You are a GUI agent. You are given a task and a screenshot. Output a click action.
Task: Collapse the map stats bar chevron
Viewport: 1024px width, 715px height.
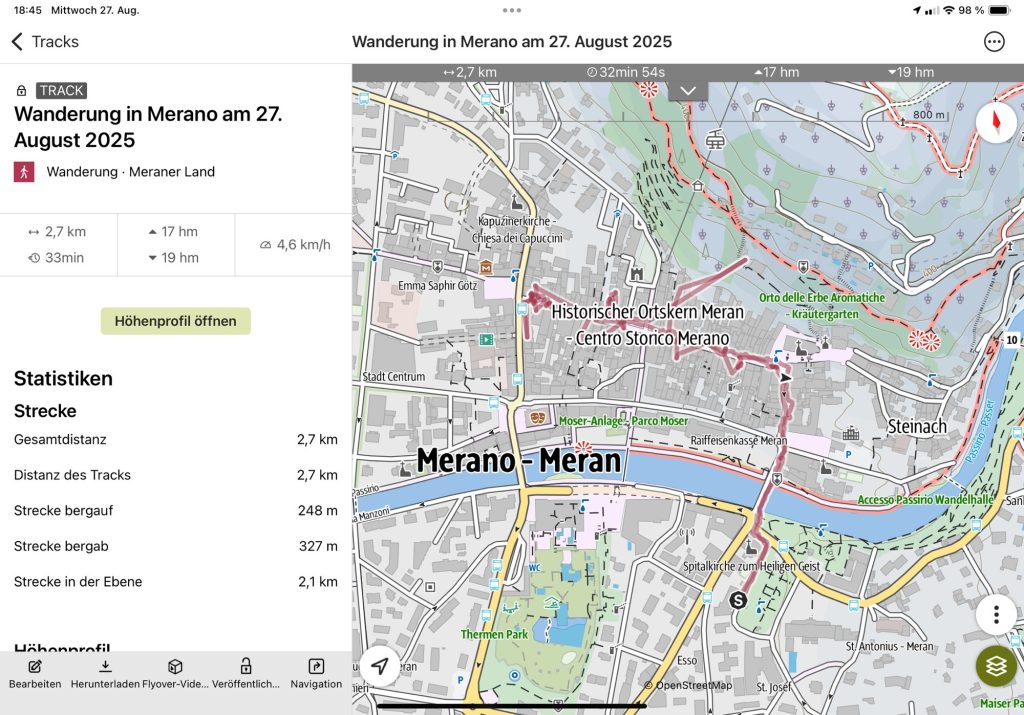coord(688,90)
